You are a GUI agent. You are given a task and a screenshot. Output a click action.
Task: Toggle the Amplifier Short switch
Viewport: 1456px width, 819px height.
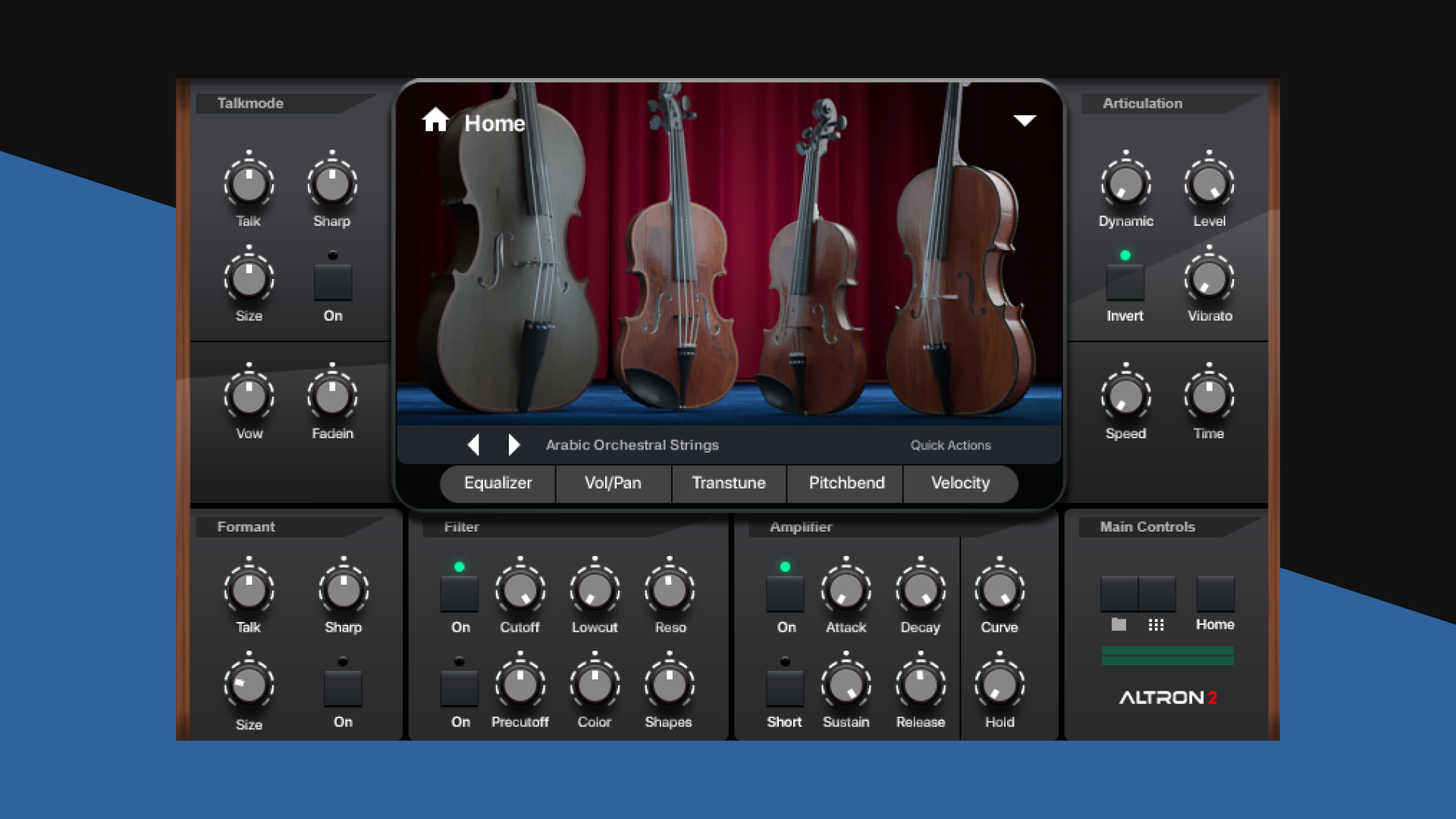[x=785, y=688]
